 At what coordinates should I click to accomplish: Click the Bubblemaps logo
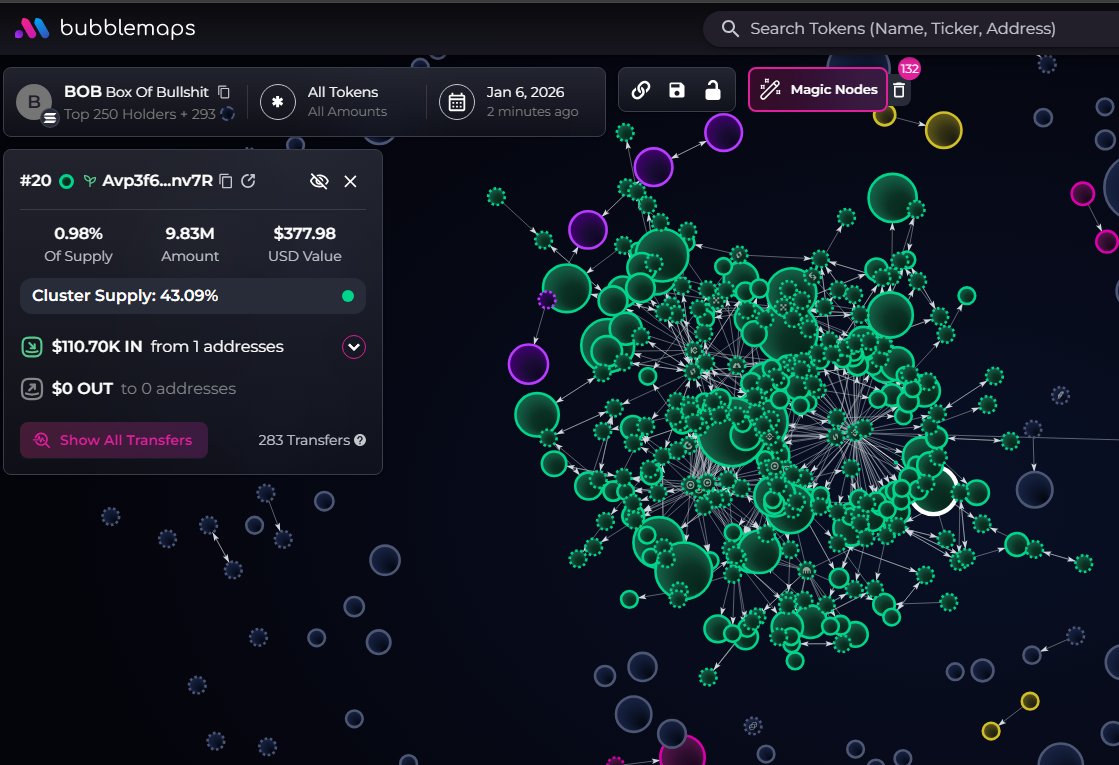pos(105,28)
